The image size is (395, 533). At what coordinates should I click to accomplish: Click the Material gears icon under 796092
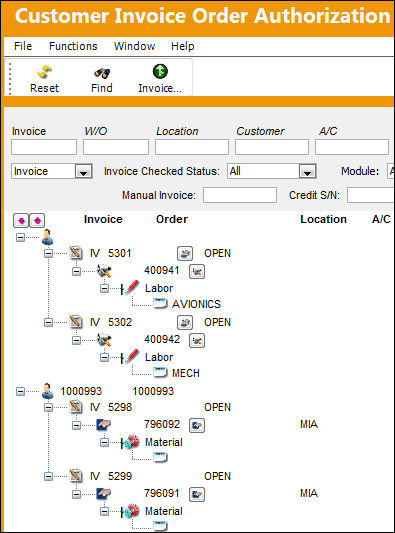pyautogui.click(x=131, y=442)
